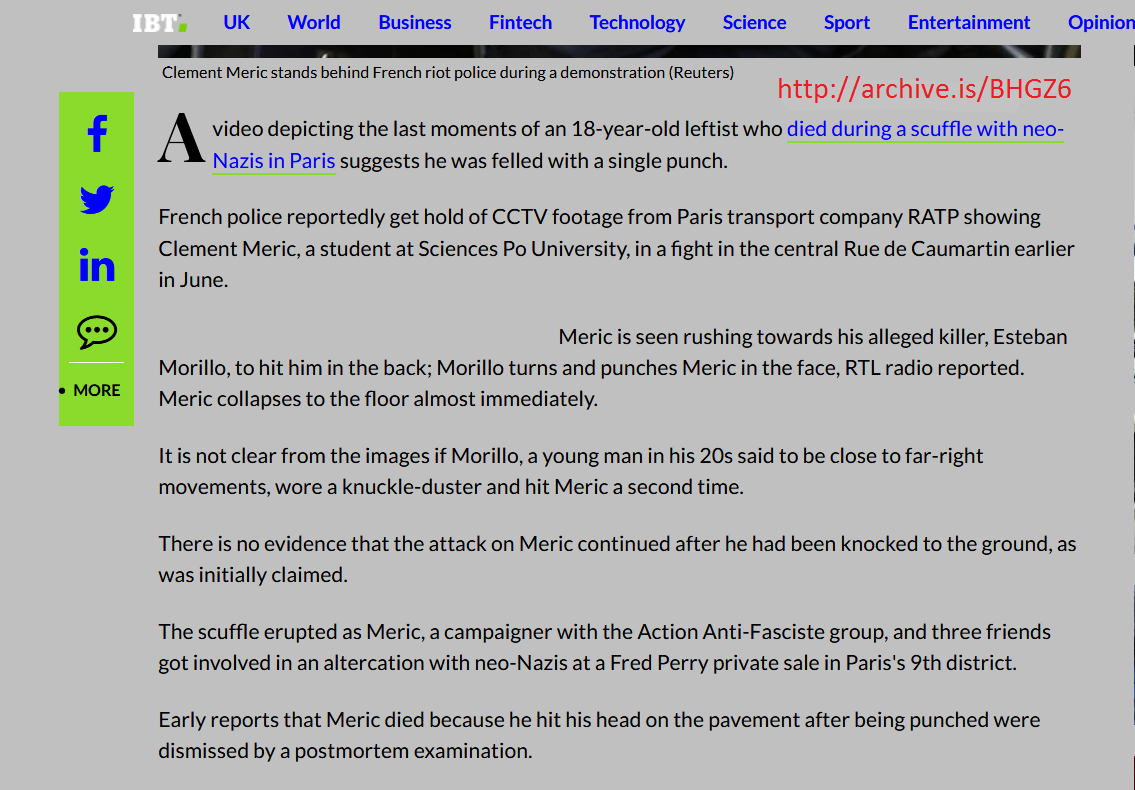1135x790 pixels.
Task: Navigate to Fintech section
Action: tap(520, 22)
